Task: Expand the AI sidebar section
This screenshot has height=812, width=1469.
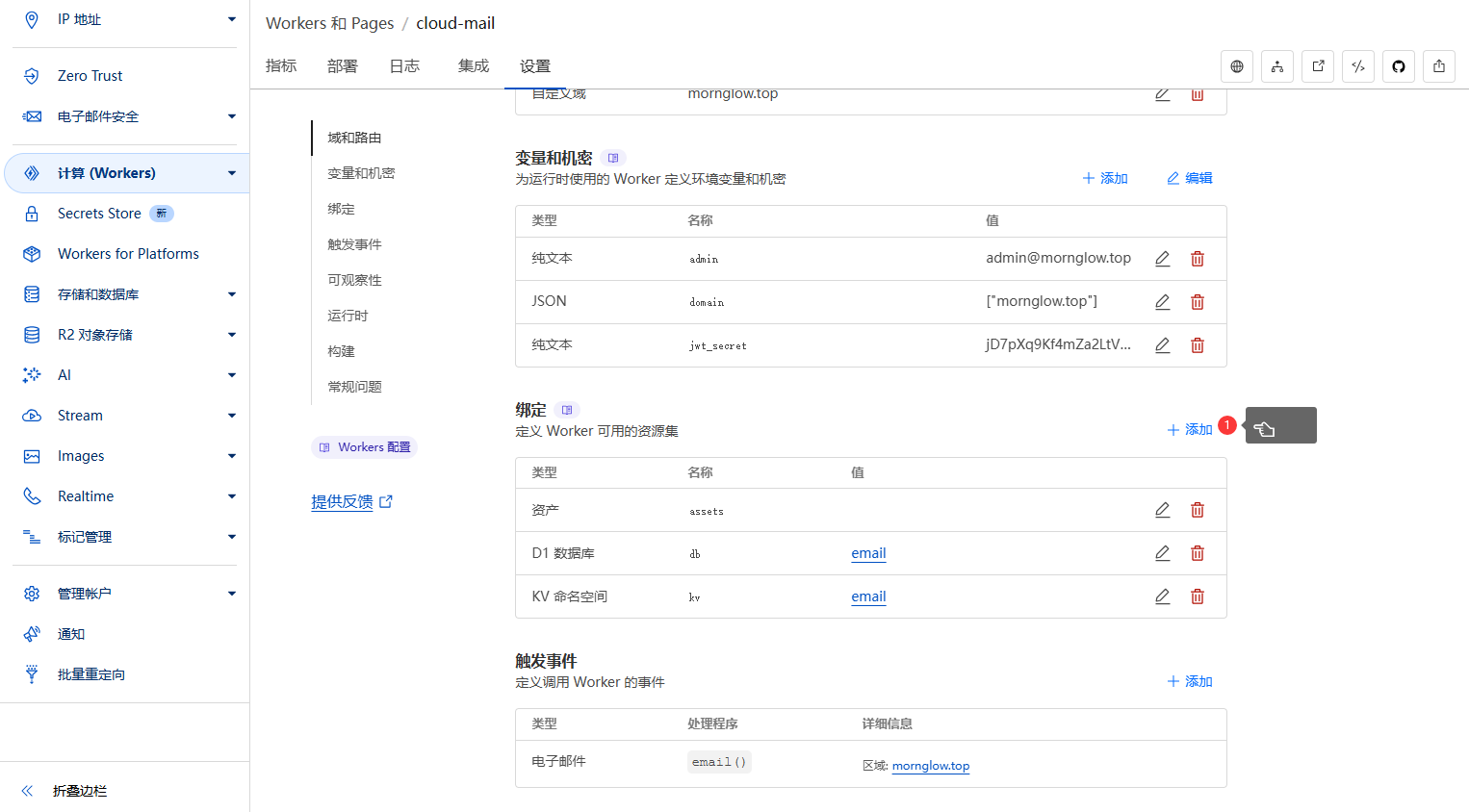Action: (x=231, y=375)
